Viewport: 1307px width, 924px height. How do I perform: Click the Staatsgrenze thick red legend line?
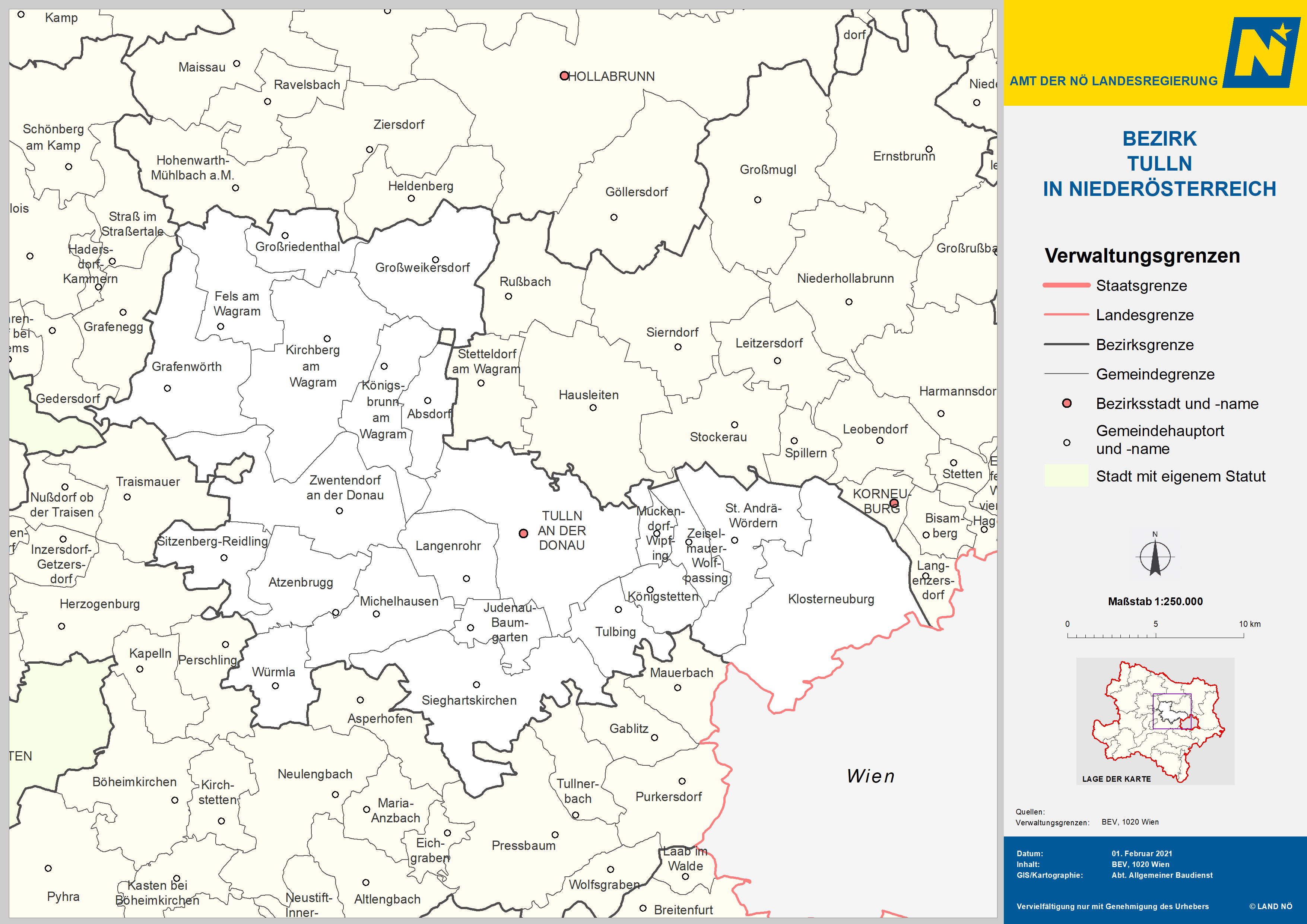(1066, 285)
